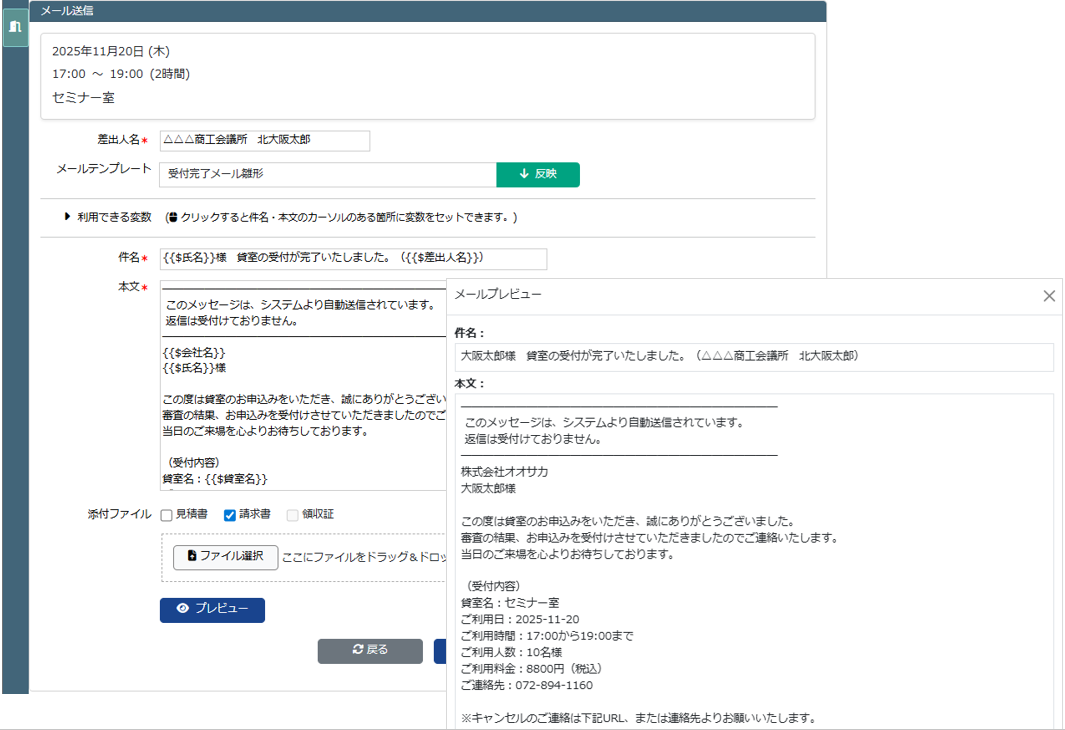
Task: Uncheck the 請求書 attachment checkbox
Action: [x=229, y=515]
